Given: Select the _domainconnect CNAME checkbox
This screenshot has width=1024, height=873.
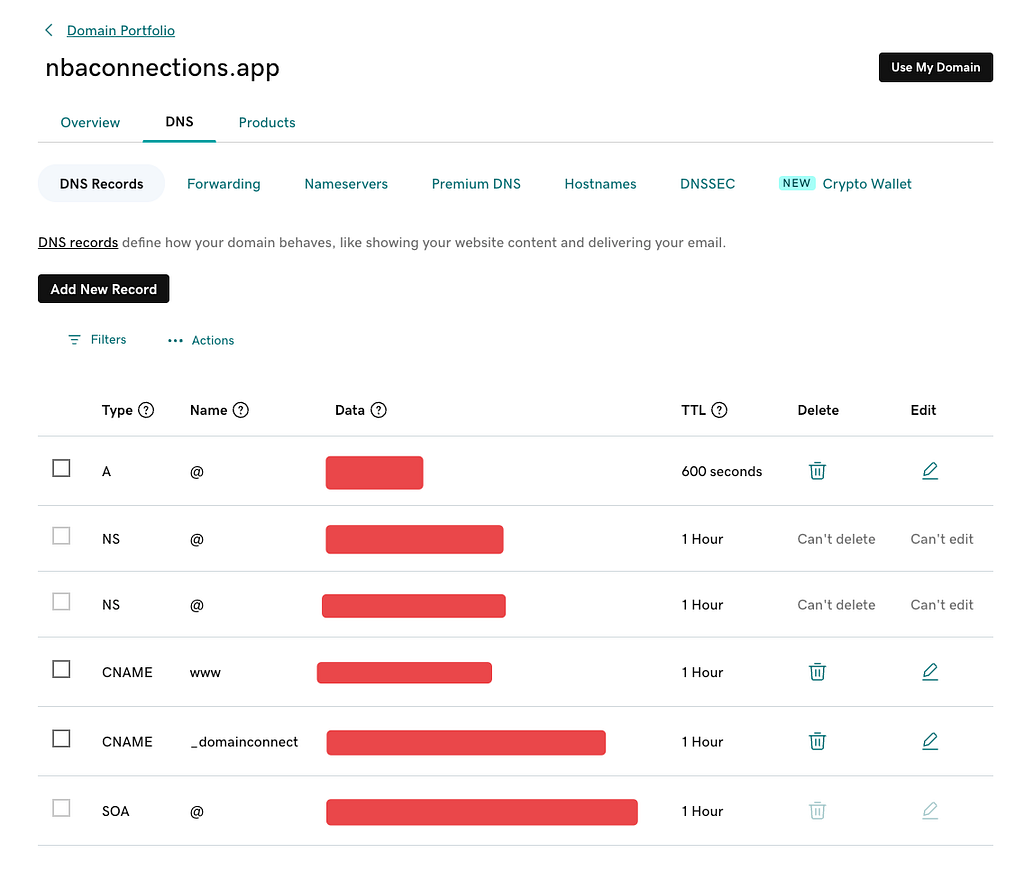Looking at the screenshot, I should (61, 738).
